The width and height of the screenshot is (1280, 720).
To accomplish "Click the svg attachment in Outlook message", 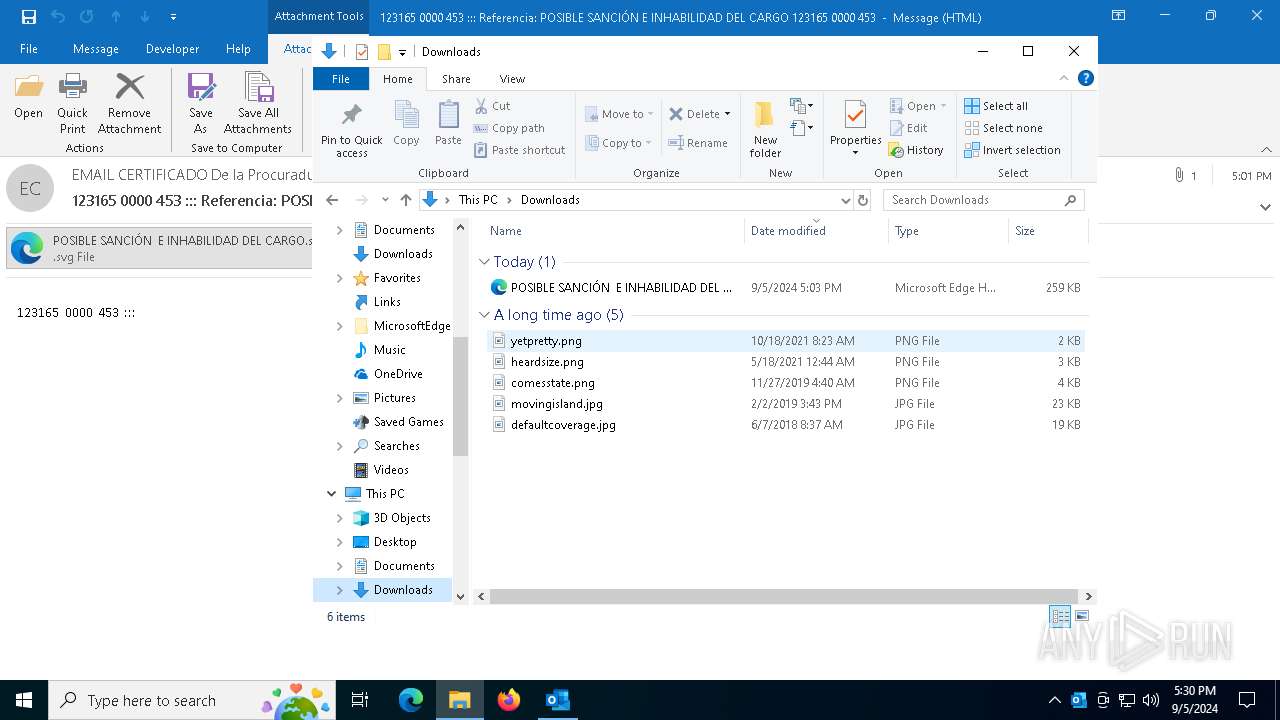I will 160,248.
